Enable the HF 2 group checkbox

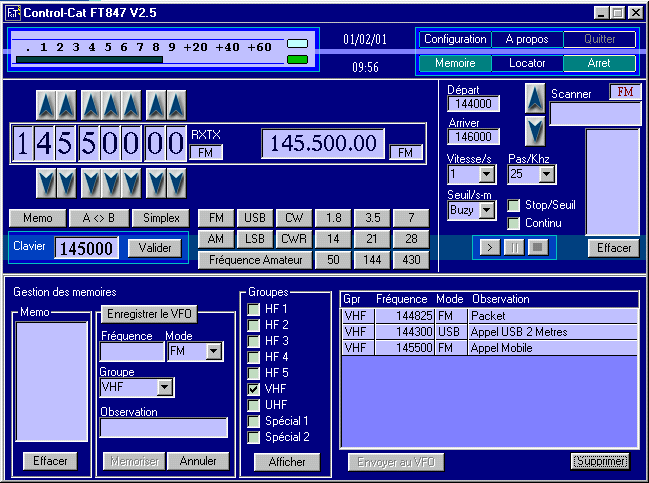253,325
